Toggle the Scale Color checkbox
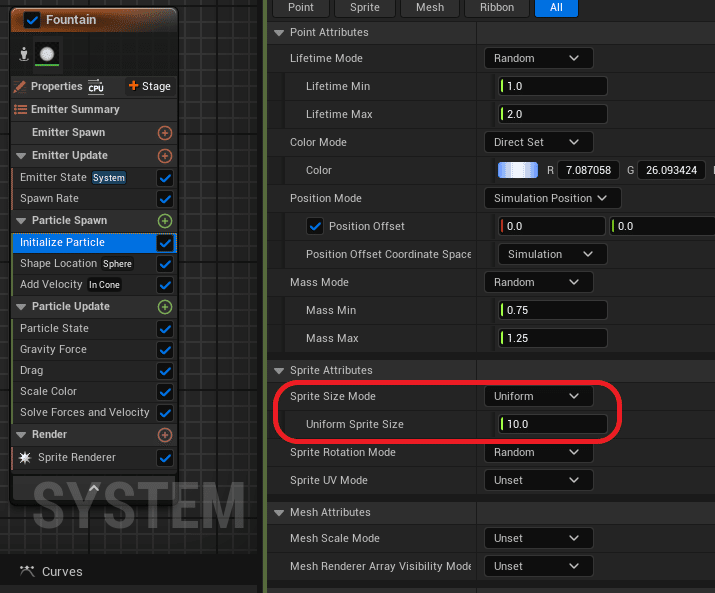 coord(165,391)
